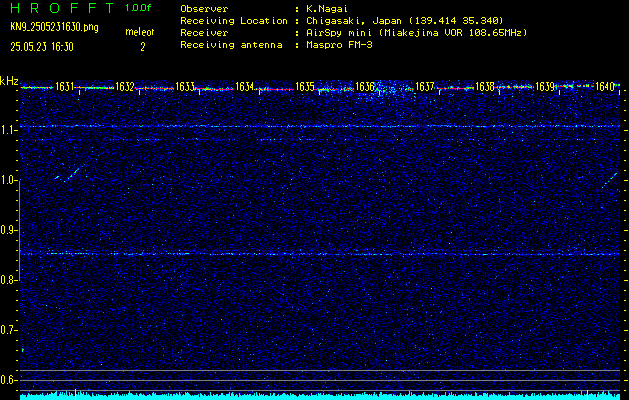Click the meteor echo streak near 1640
The image size is (629, 400).
(x=609, y=180)
